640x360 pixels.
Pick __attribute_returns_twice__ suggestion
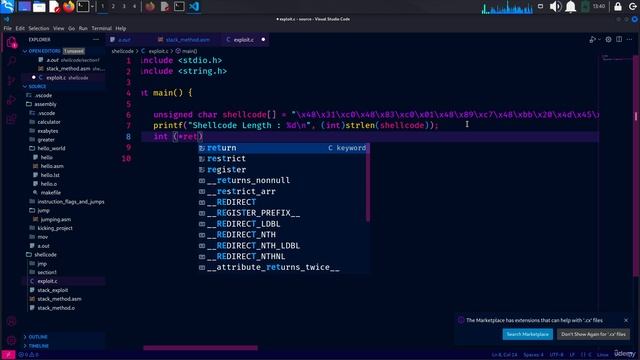point(282,267)
